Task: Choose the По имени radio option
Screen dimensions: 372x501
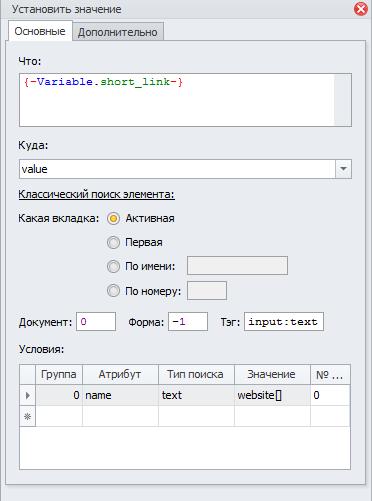Action: (x=113, y=267)
